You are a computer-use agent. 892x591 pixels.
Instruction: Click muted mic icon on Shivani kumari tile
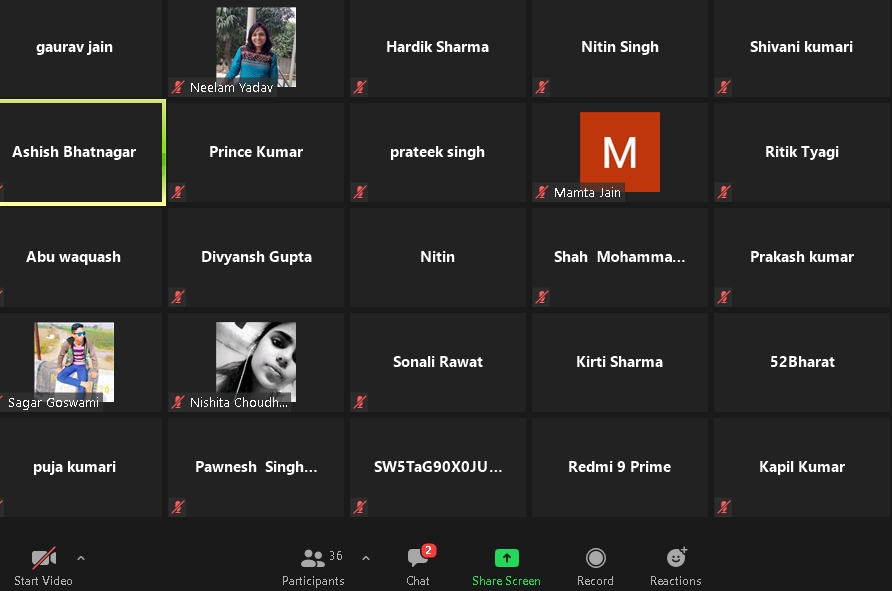pyautogui.click(x=724, y=87)
